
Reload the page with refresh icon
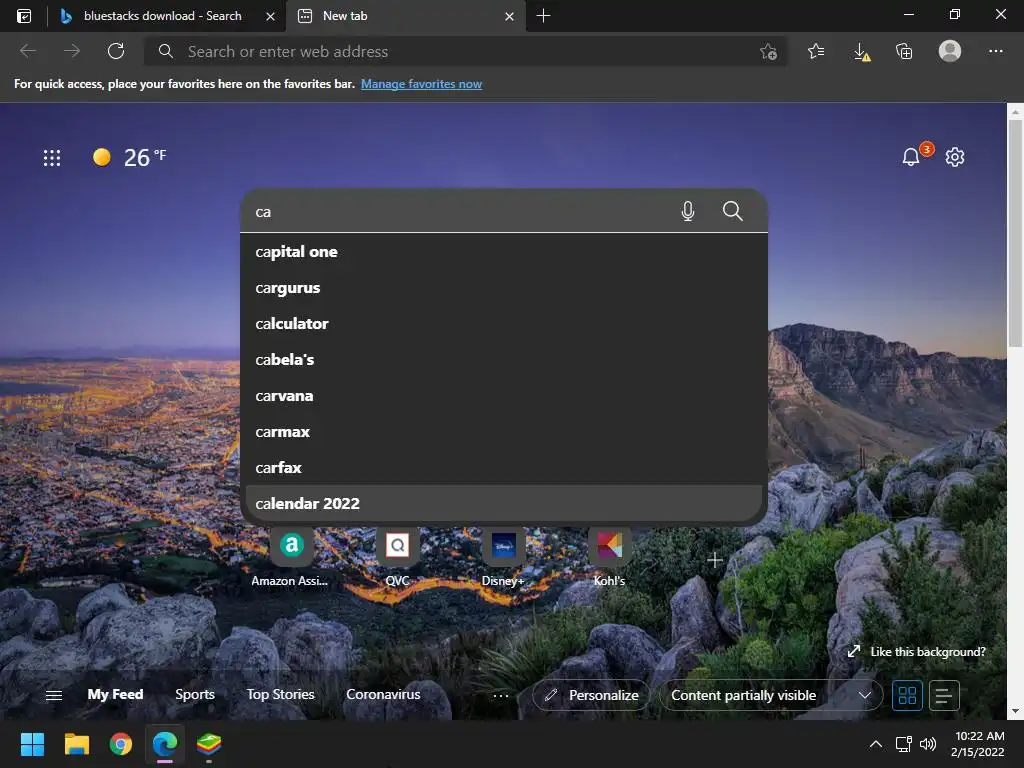[116, 51]
